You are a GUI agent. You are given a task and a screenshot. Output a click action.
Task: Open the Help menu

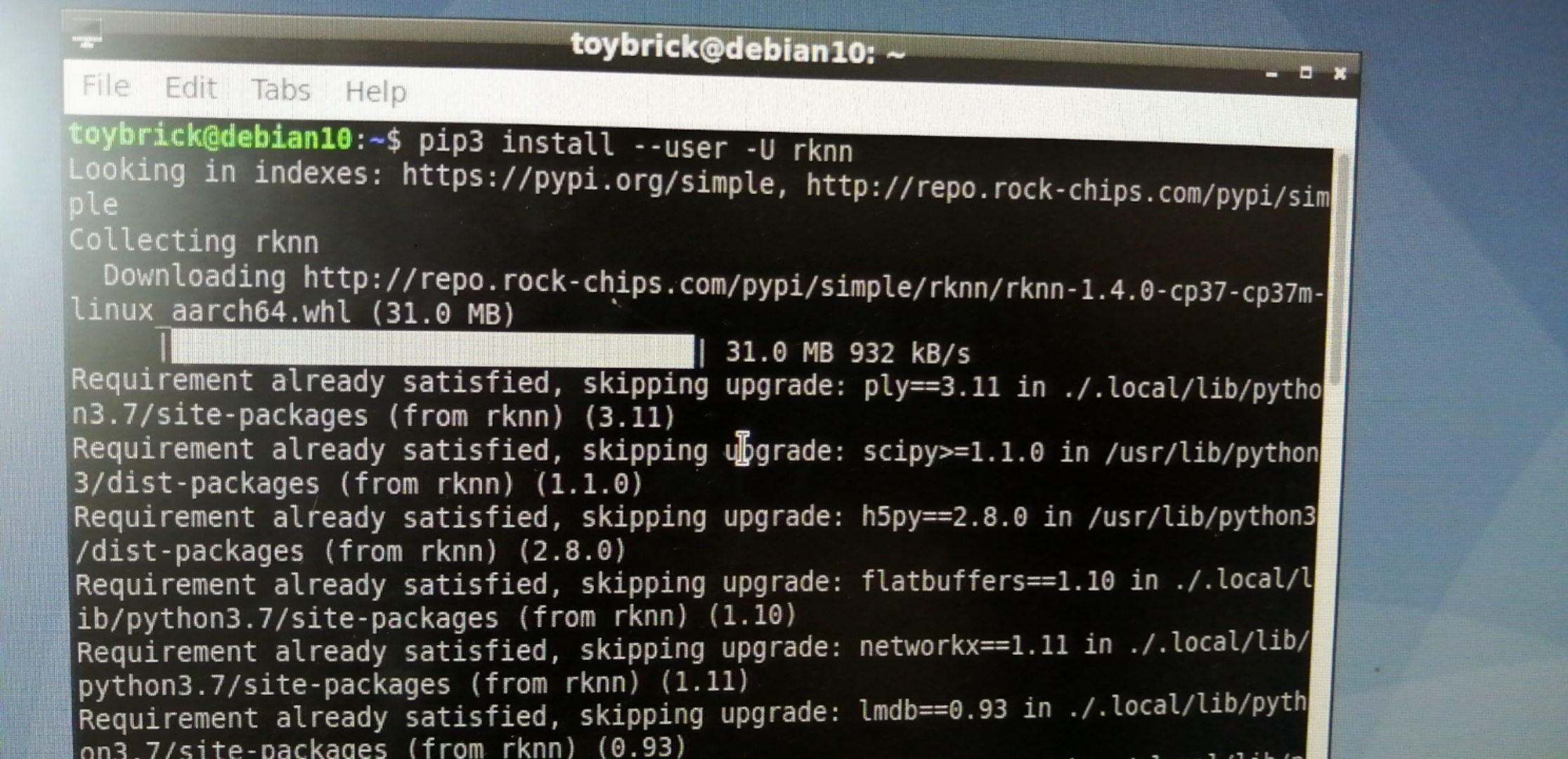[375, 91]
